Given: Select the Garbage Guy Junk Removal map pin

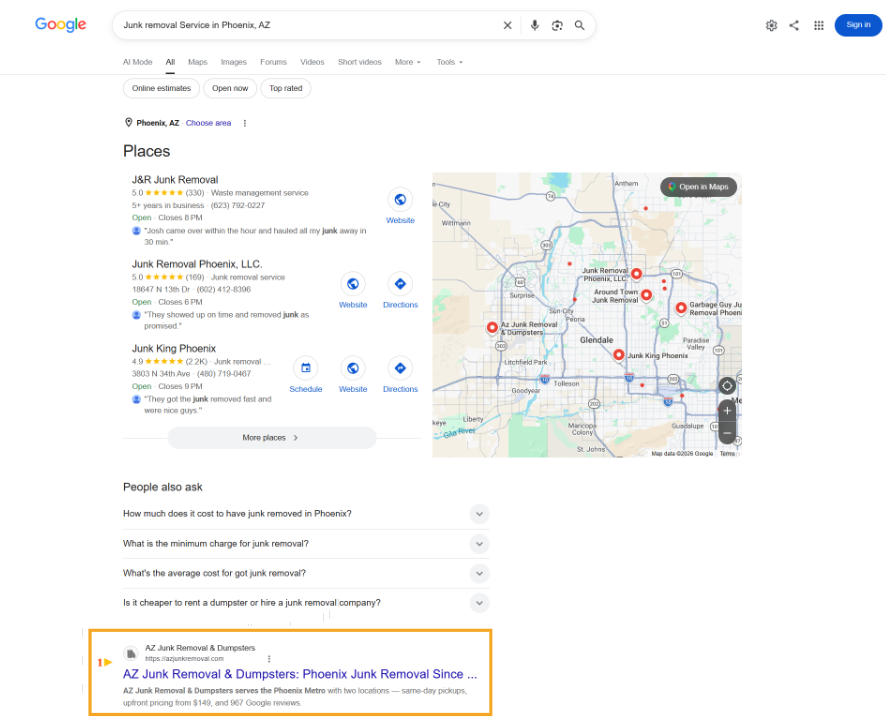Looking at the screenshot, I should click(x=681, y=308).
